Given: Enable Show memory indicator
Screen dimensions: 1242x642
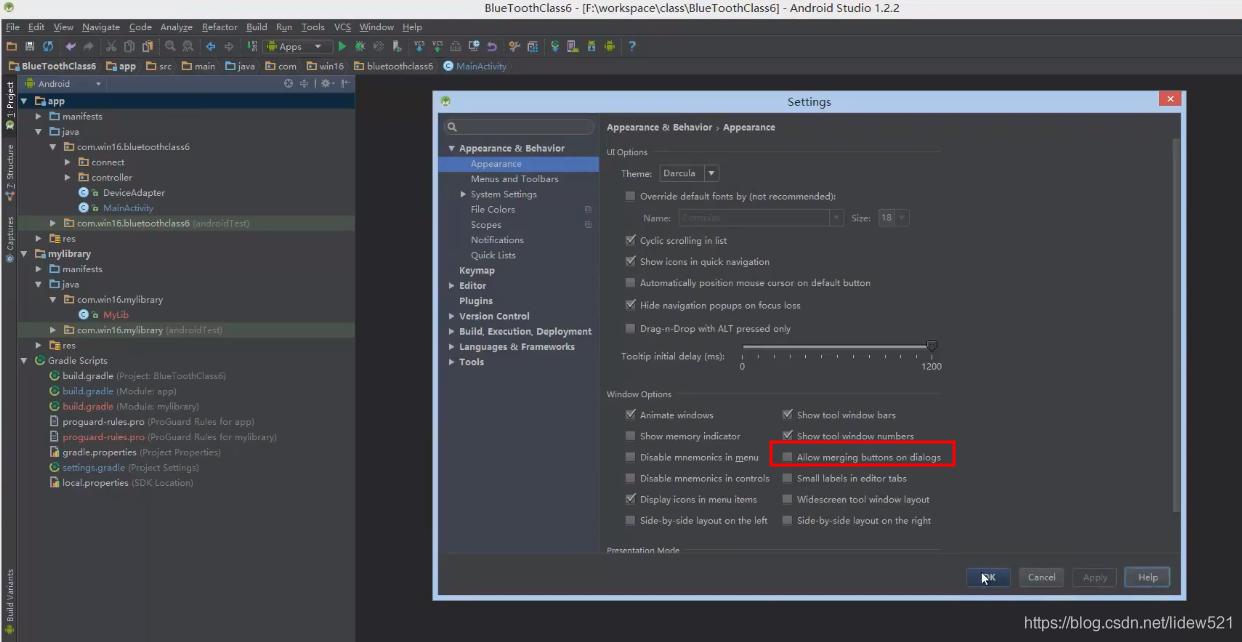Looking at the screenshot, I should tap(630, 435).
